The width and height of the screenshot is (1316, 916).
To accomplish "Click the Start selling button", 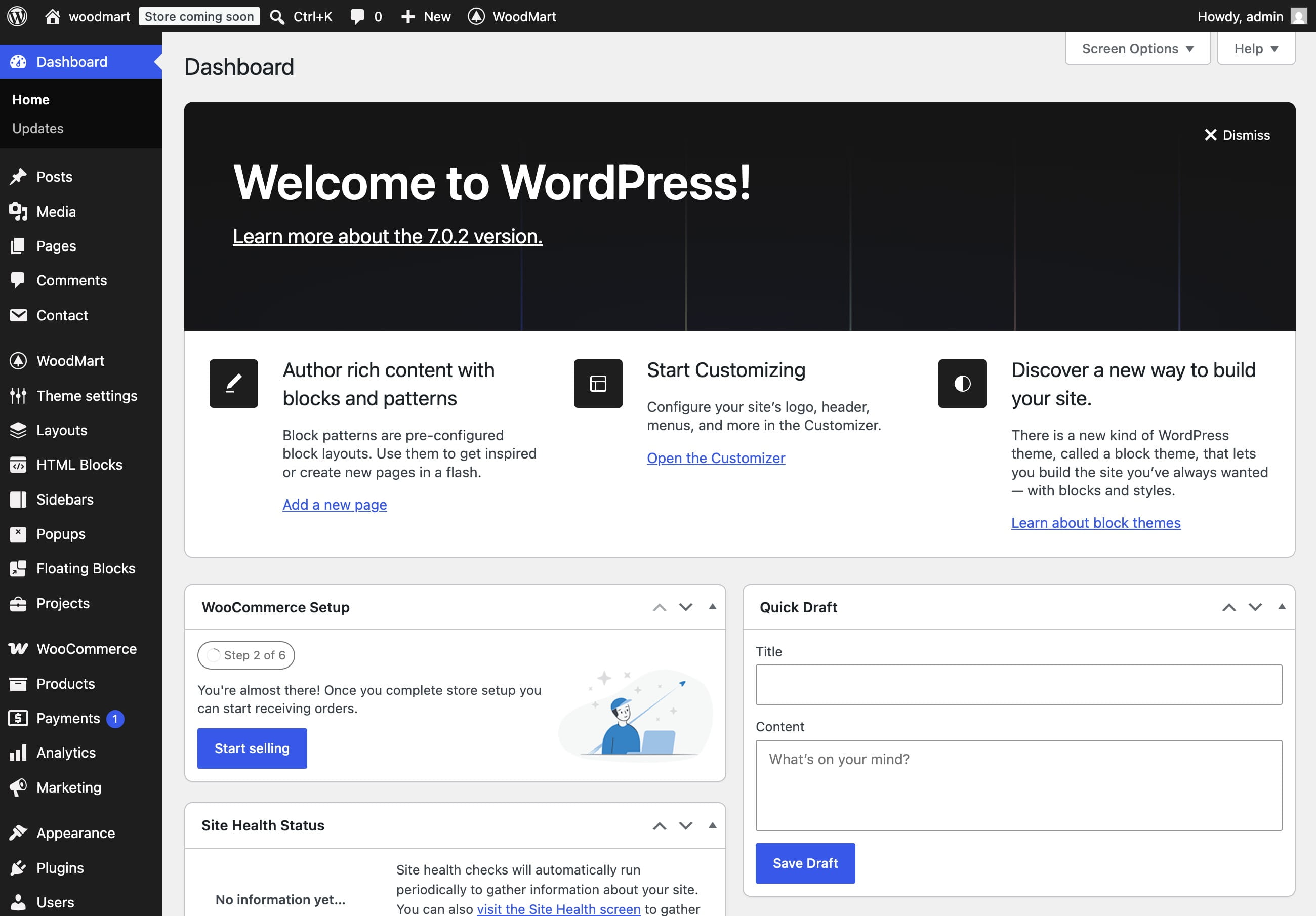I will pos(252,748).
